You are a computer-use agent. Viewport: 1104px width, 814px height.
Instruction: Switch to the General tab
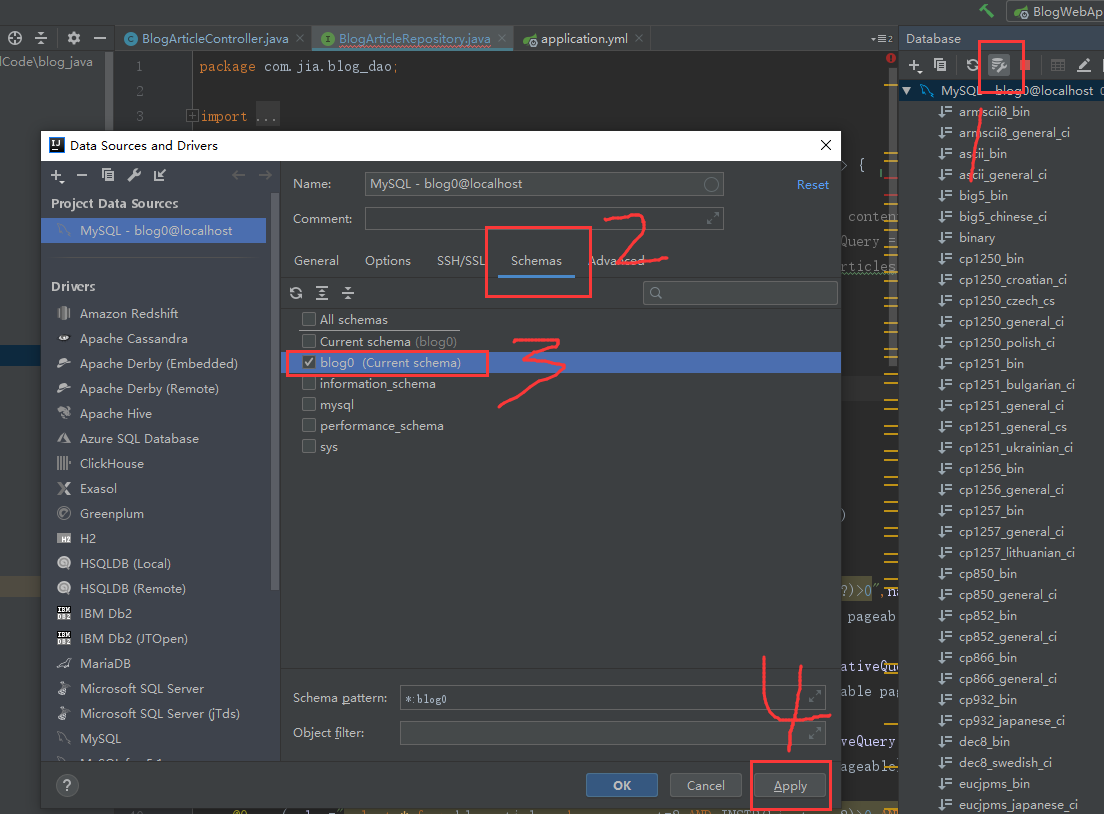pyautogui.click(x=316, y=261)
